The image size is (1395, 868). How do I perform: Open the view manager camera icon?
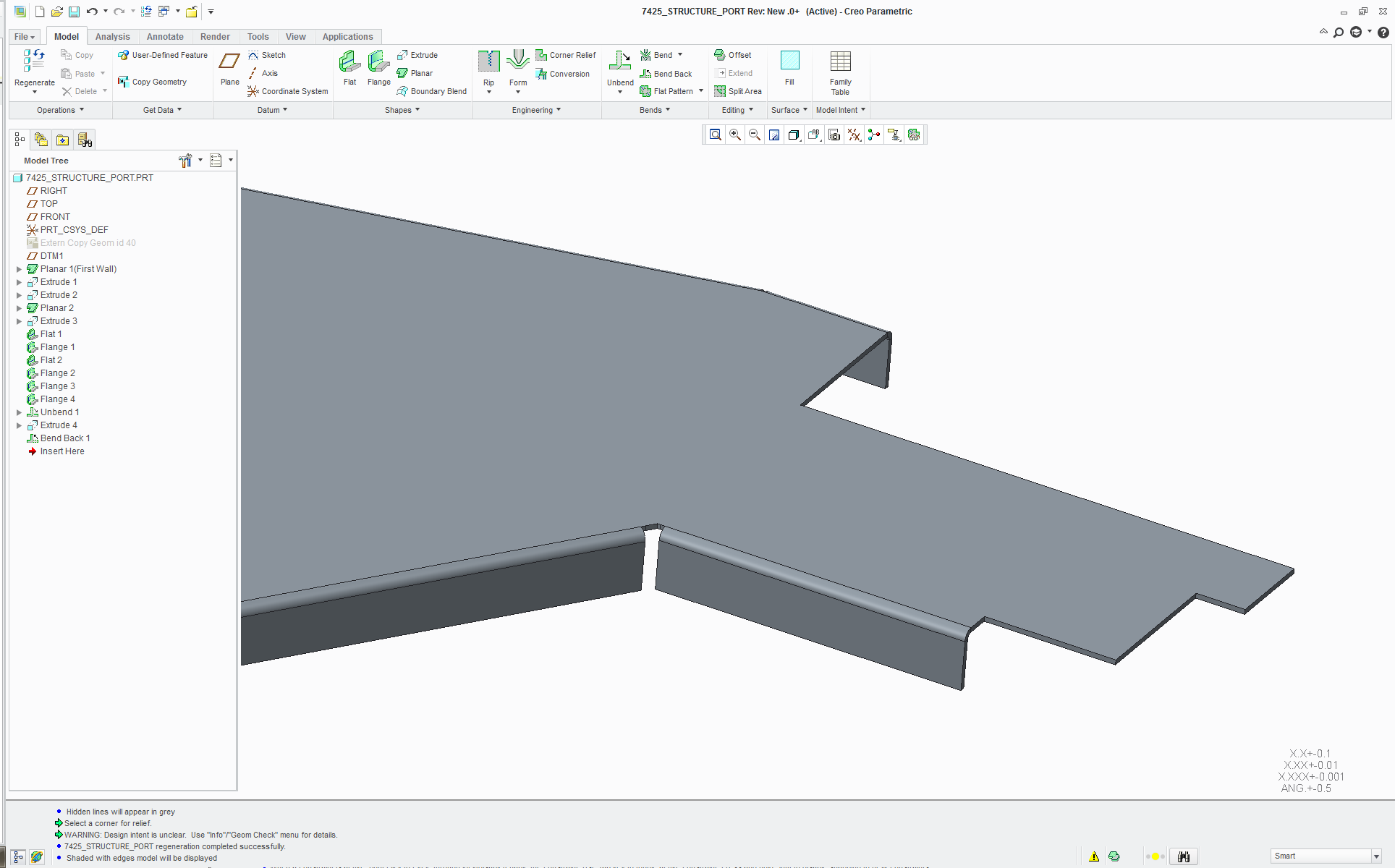coord(834,135)
